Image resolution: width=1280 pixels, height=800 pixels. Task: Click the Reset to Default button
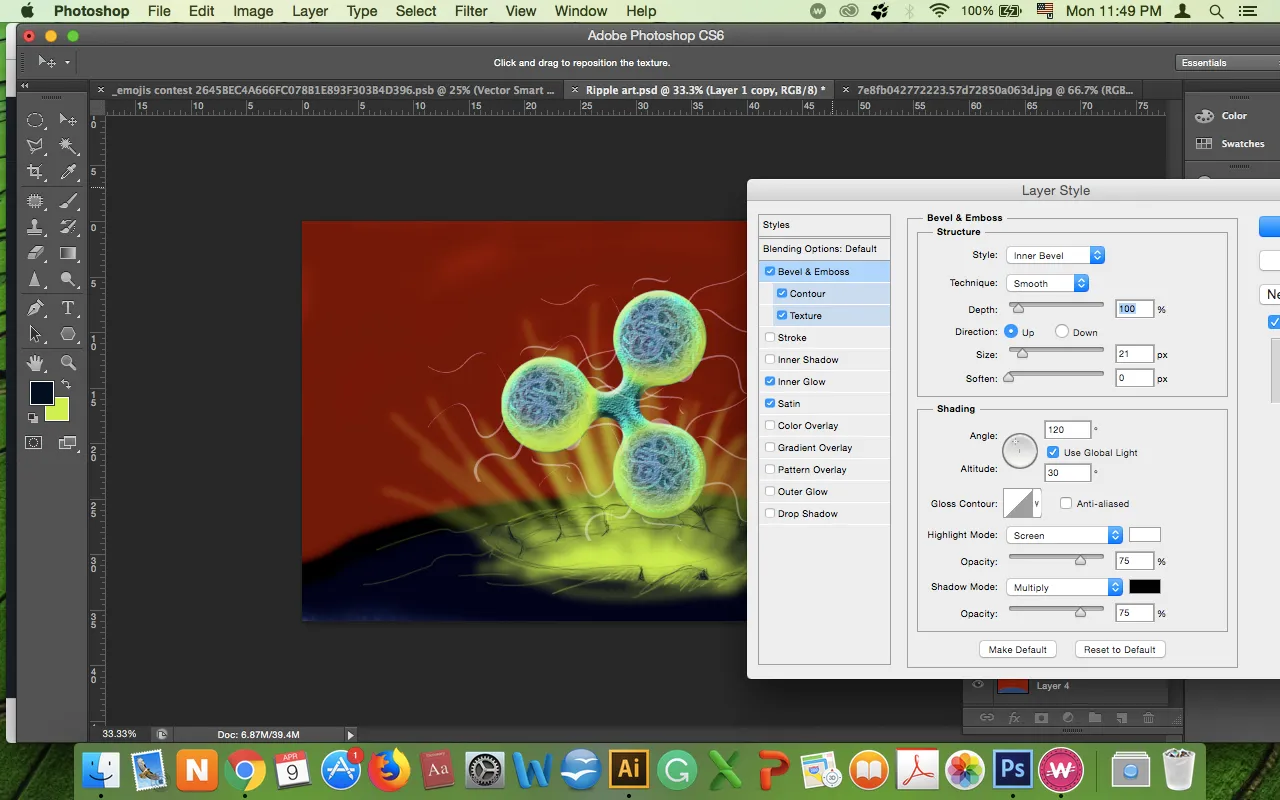click(1119, 649)
